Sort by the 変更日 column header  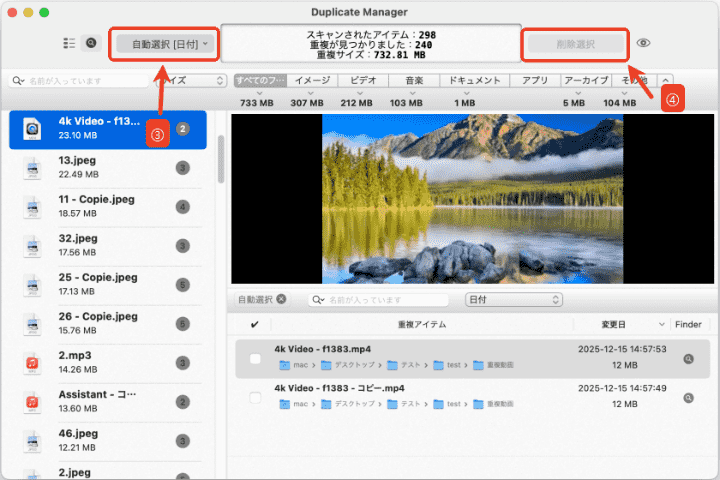point(620,324)
